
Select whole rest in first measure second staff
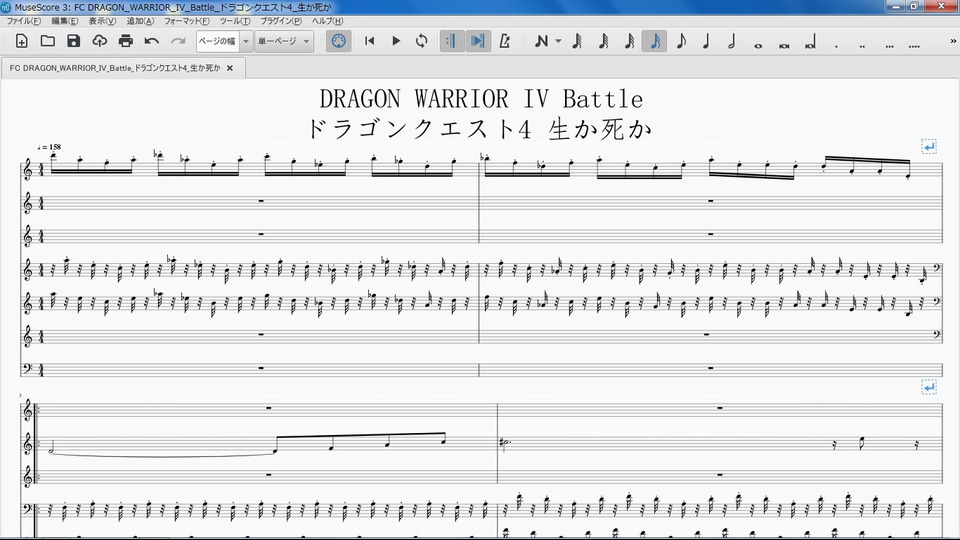point(261,200)
